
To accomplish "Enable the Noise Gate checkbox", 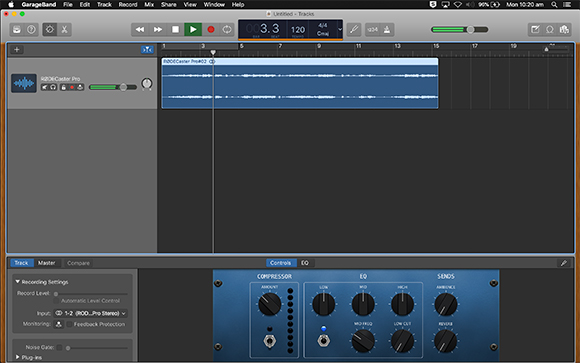I will pos(59,347).
